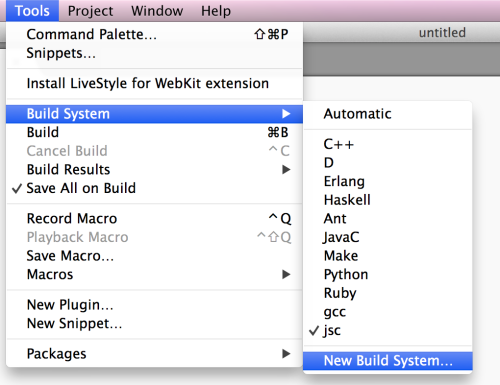Select JavaC build system

(388, 237)
